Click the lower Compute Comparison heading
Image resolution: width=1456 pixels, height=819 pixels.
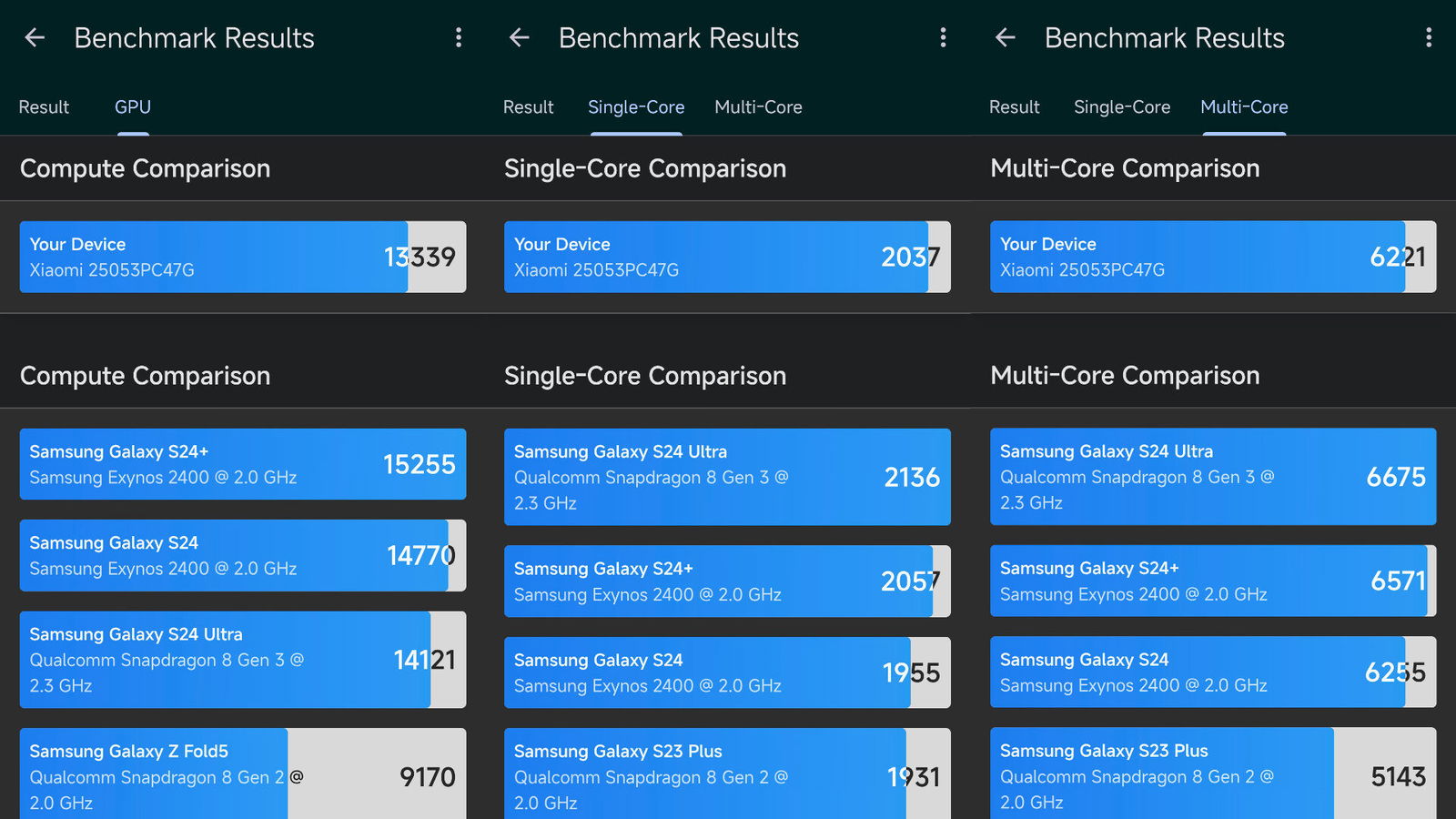pos(146,376)
